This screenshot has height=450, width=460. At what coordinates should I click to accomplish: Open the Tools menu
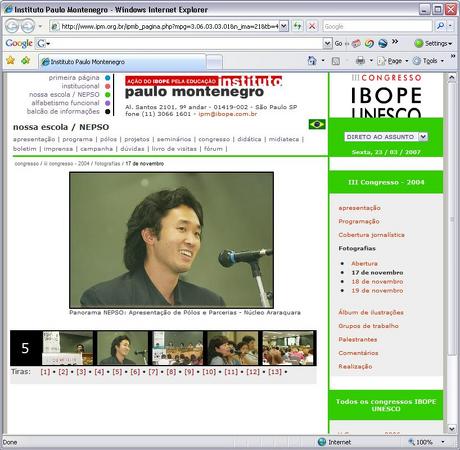point(429,61)
